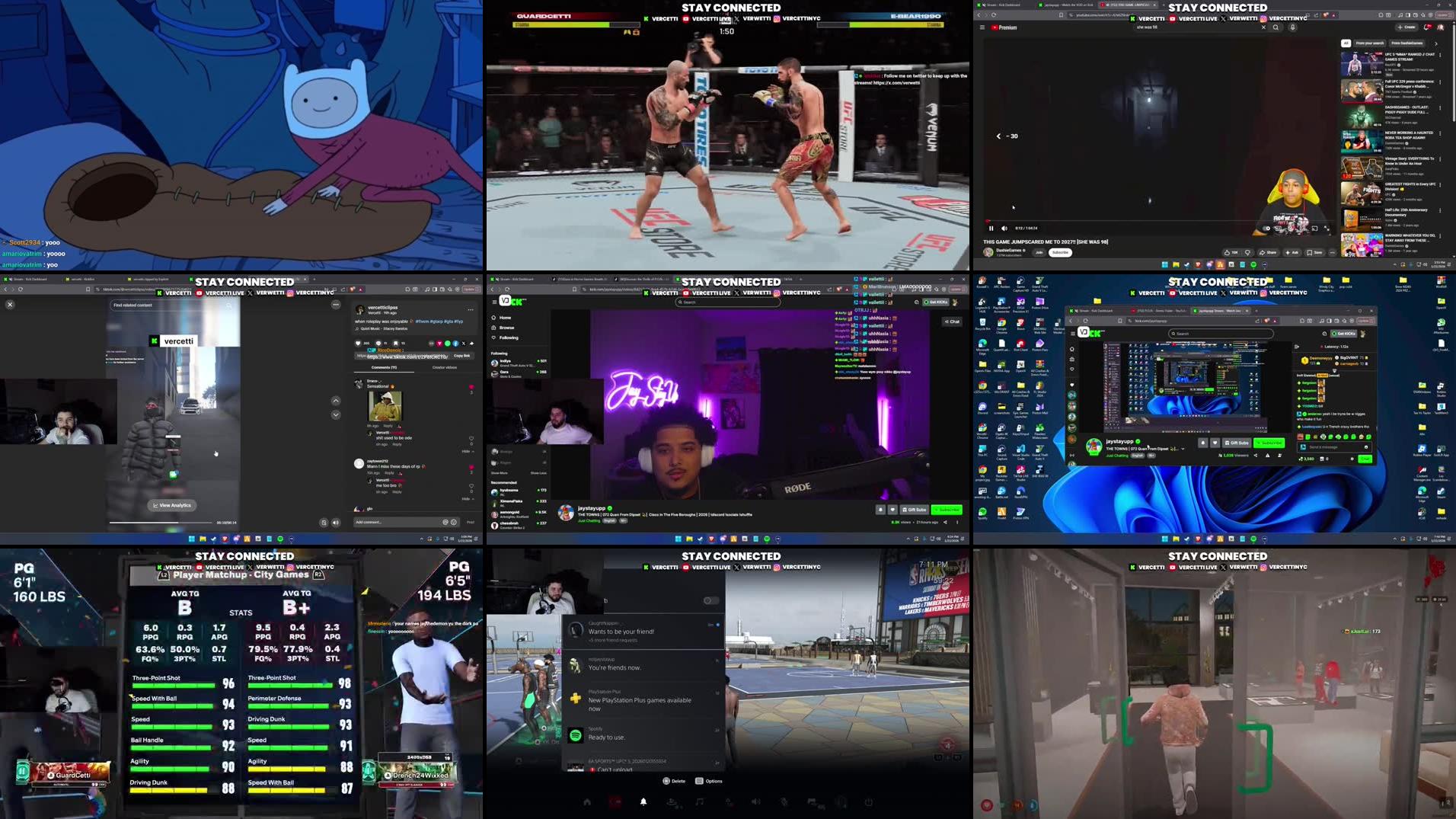Open View Analytics on the TikTok post

point(172,505)
